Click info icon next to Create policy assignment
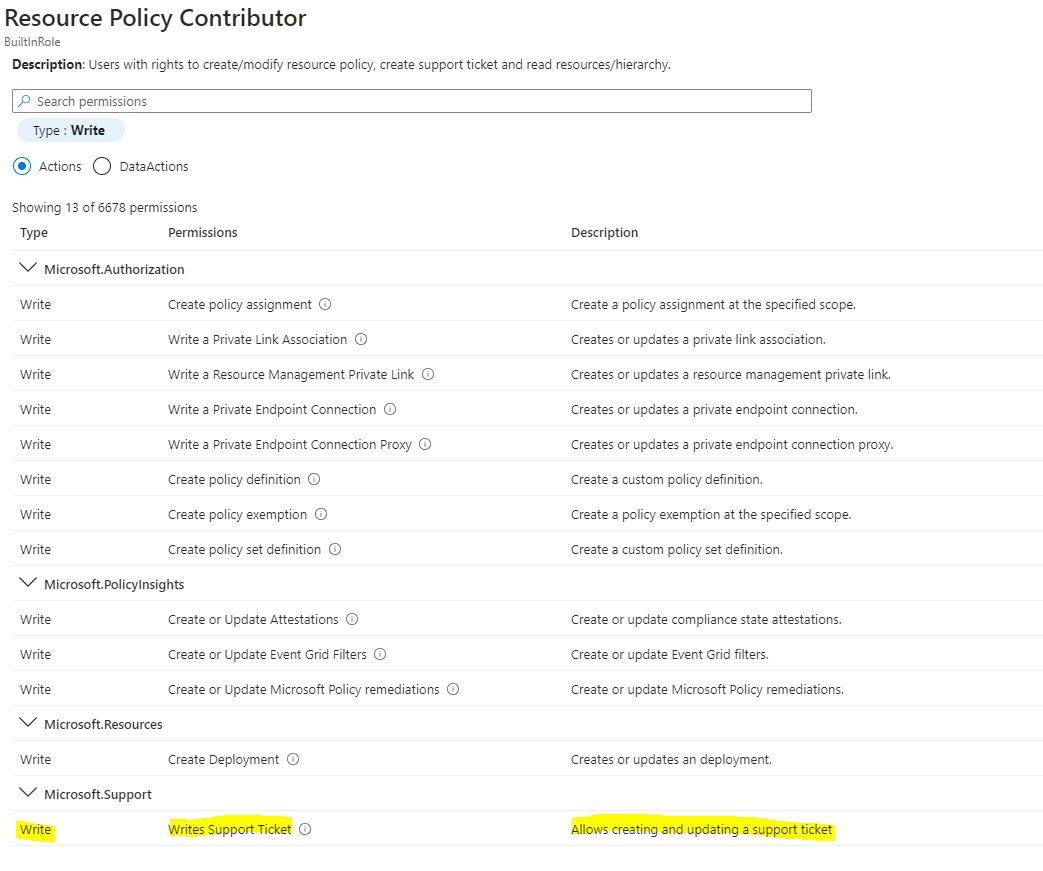Image resolution: width=1043 pixels, height=871 pixels. tap(325, 304)
